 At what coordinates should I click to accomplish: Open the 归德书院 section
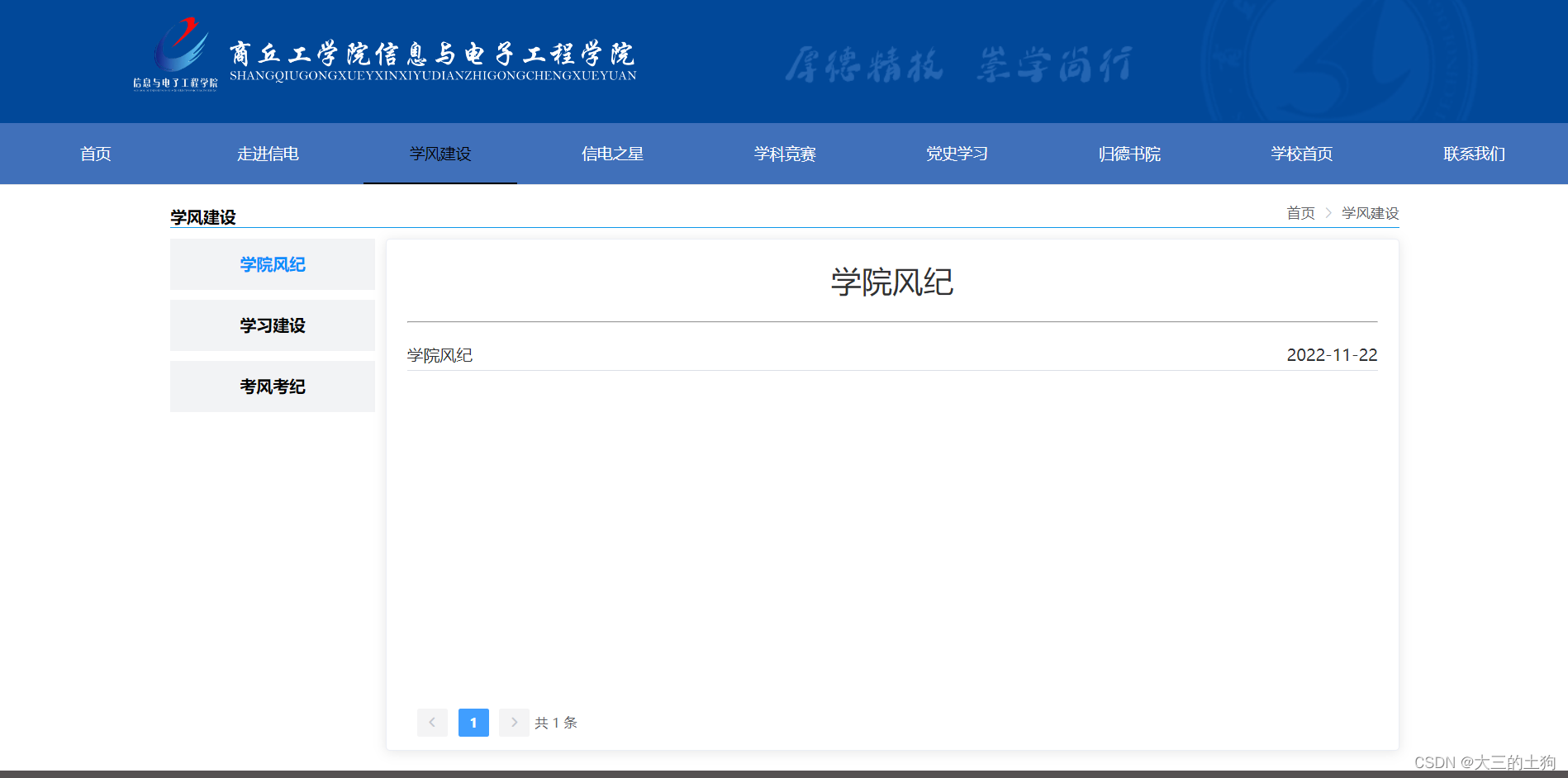coord(1128,154)
